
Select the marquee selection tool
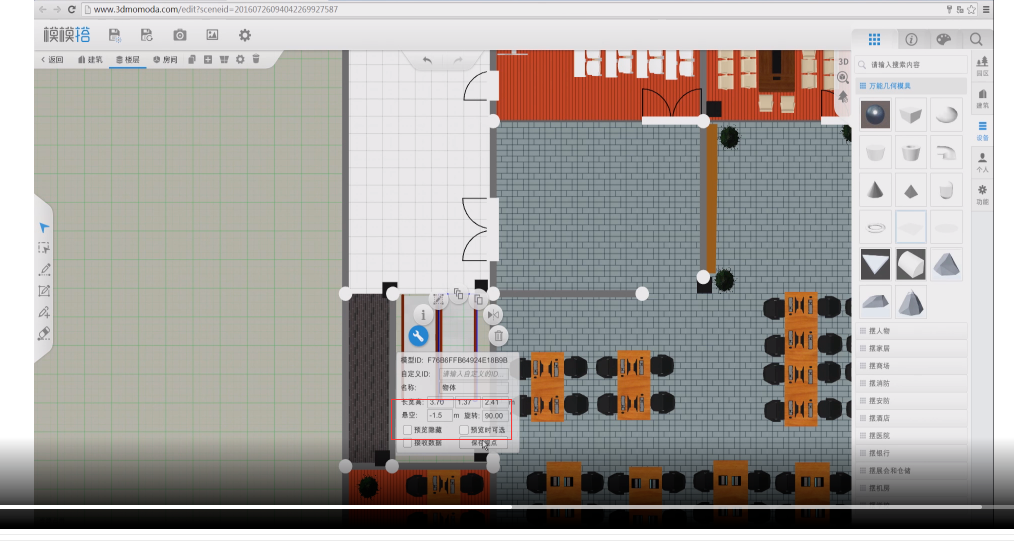pyautogui.click(x=44, y=248)
